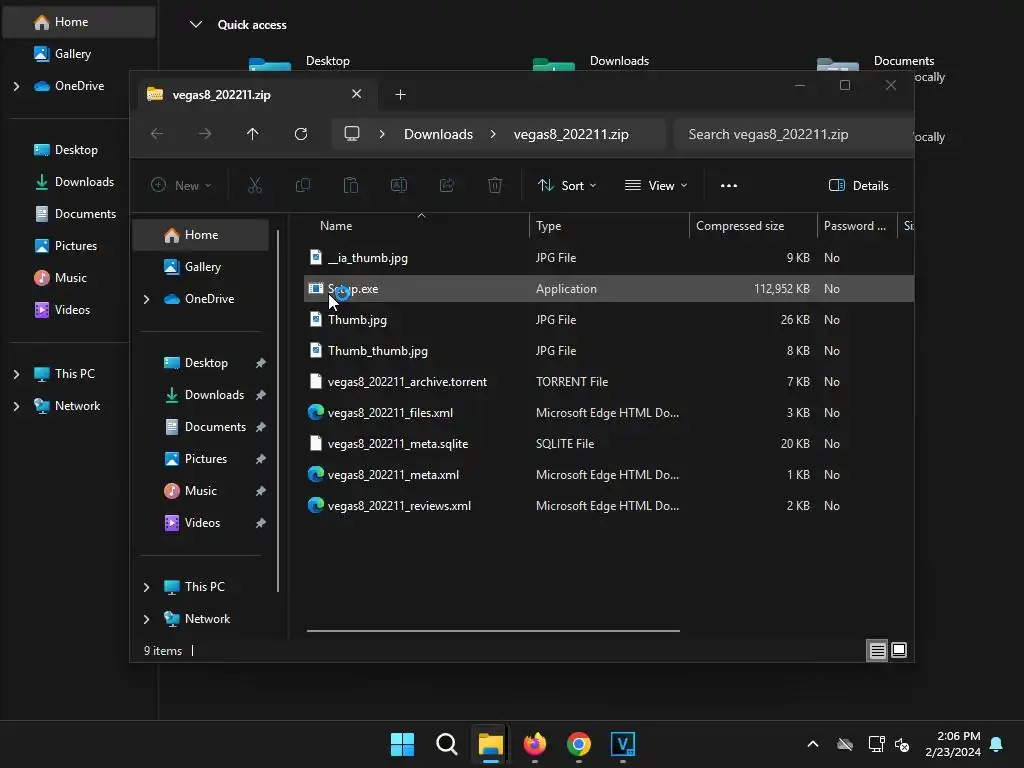Open the View dropdown menu
The width and height of the screenshot is (1024, 768).
tap(656, 185)
